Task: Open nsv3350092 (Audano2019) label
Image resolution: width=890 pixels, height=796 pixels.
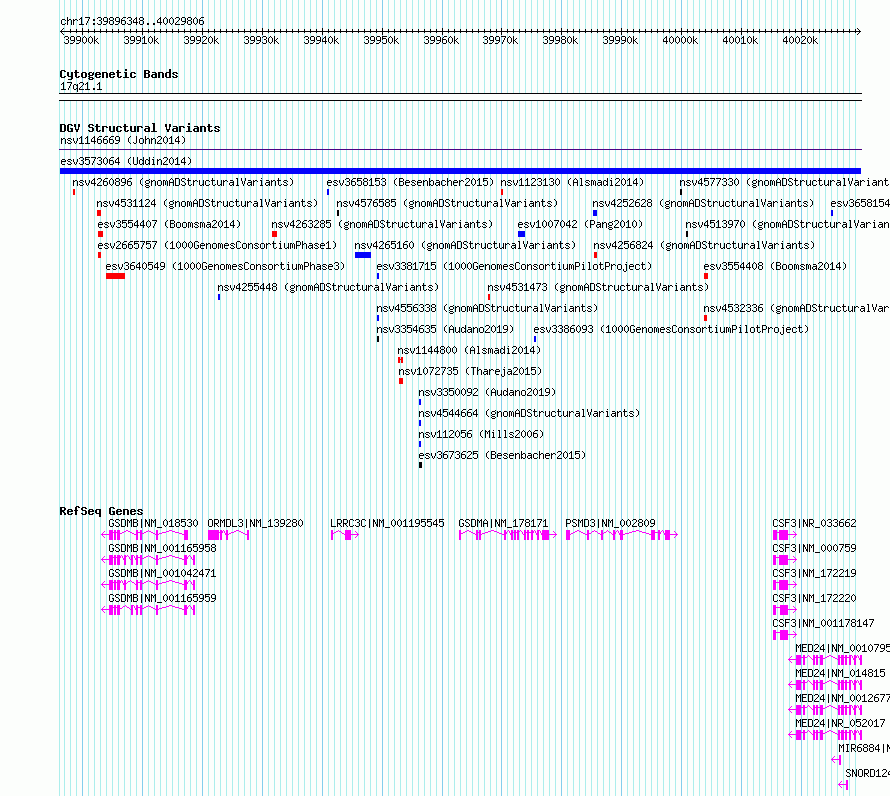Action: [x=487, y=392]
